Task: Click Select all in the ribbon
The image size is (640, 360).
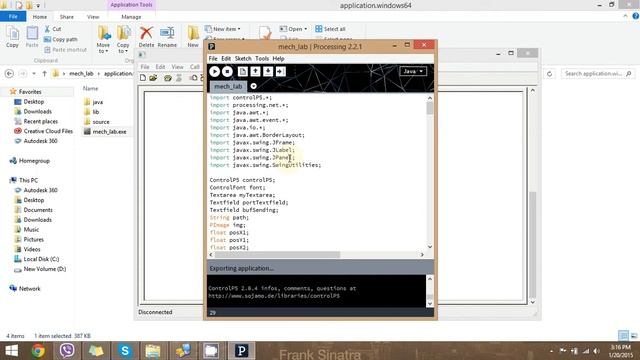Action: tap(330, 29)
